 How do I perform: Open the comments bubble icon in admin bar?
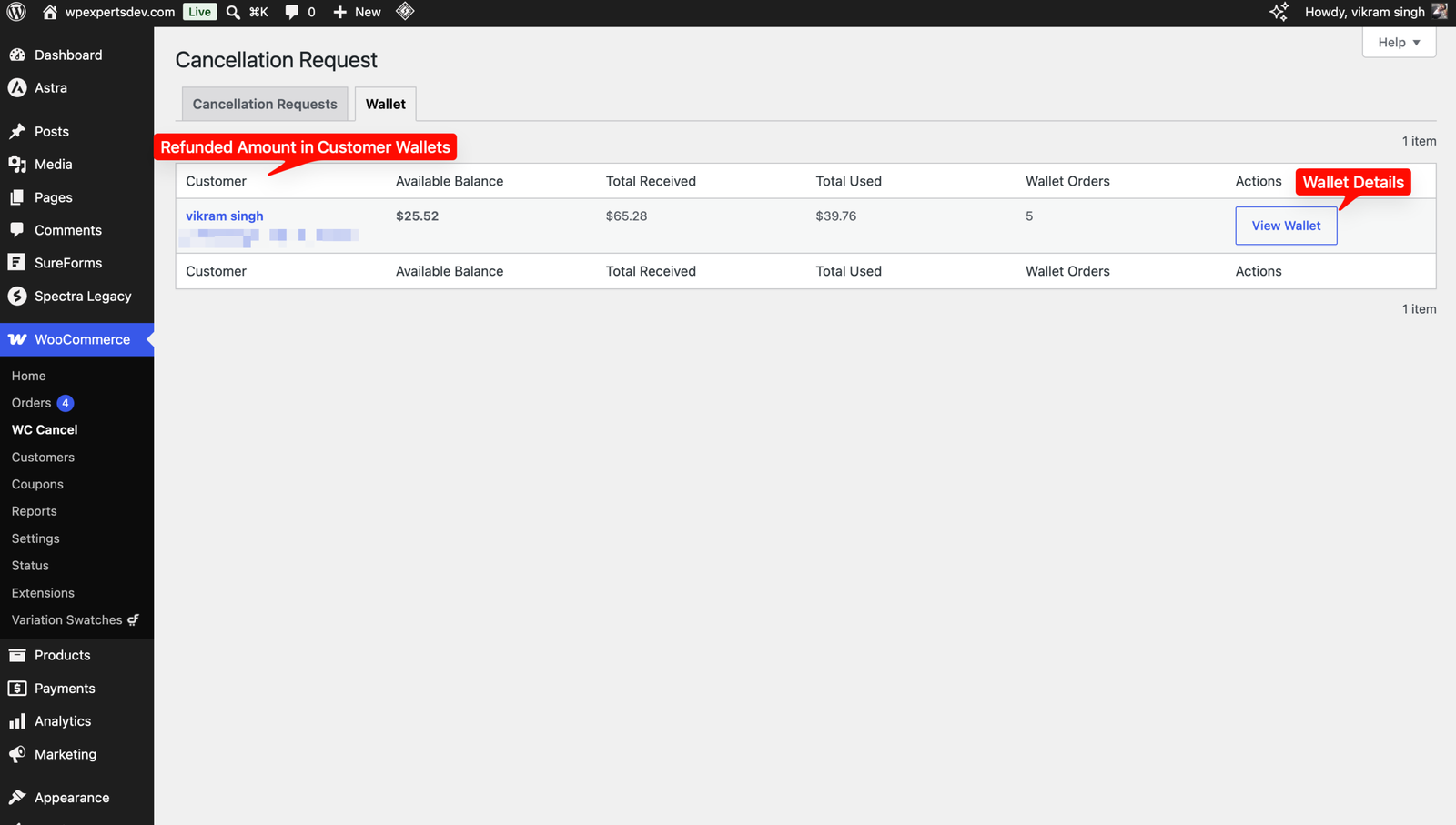click(291, 12)
